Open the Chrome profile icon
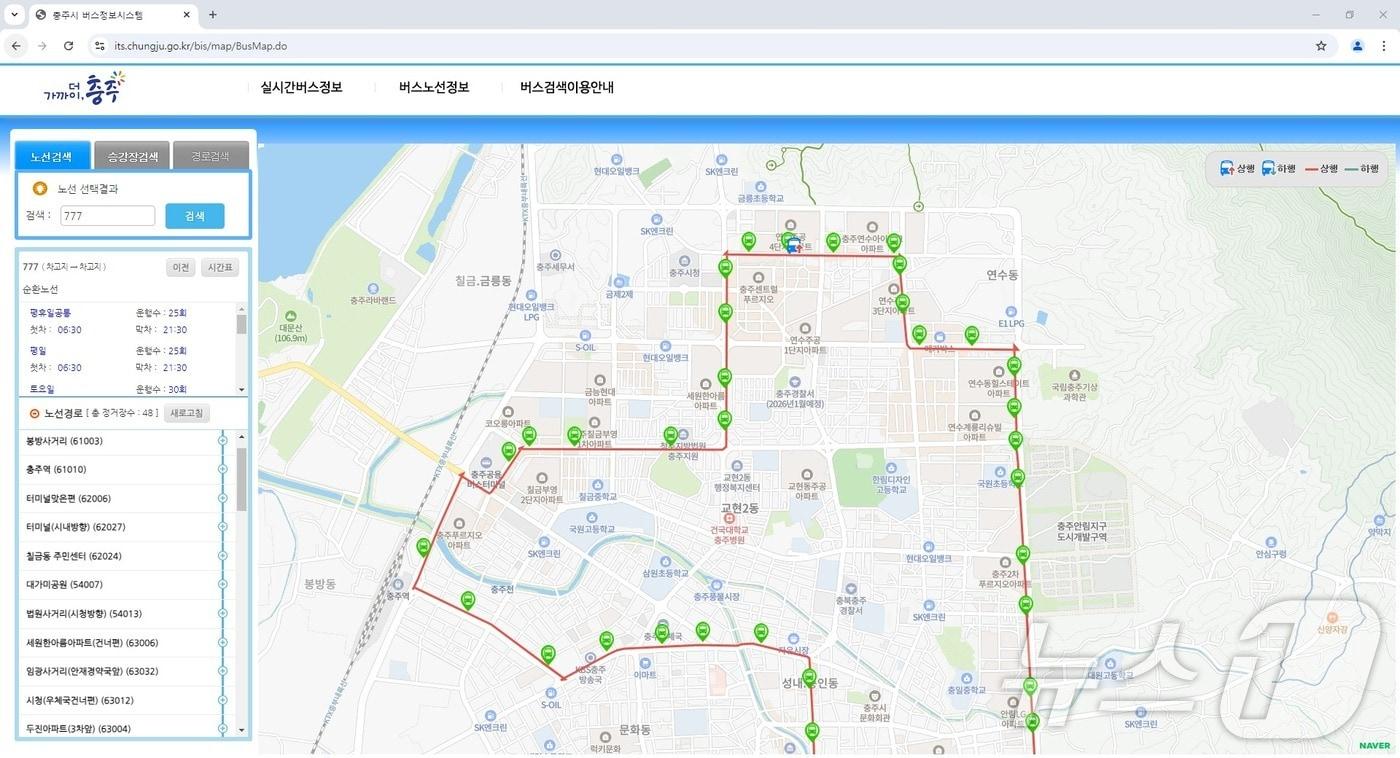The width and height of the screenshot is (1400, 758). click(x=1357, y=46)
